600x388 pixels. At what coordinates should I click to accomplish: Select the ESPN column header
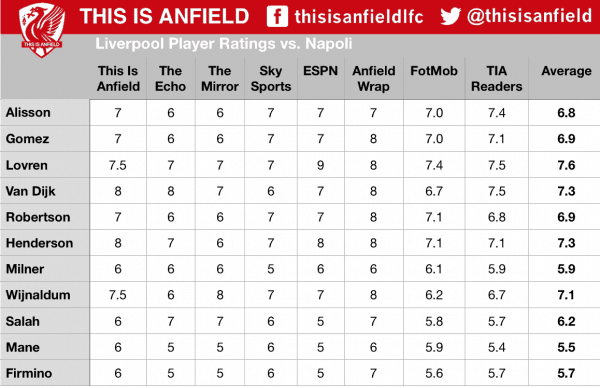[320, 71]
